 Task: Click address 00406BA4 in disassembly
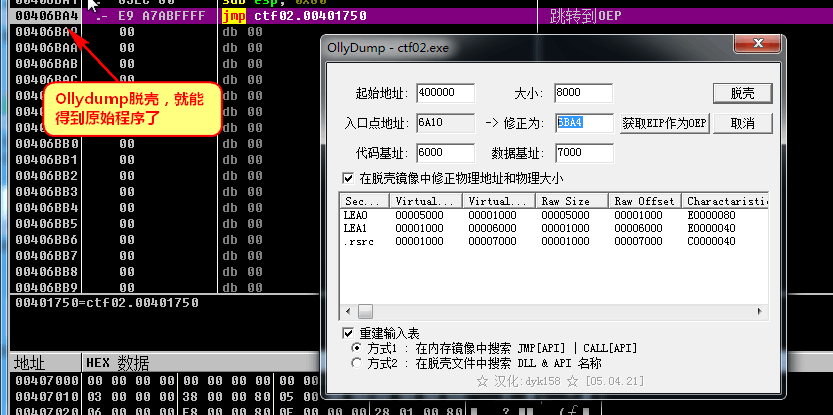coord(46,16)
